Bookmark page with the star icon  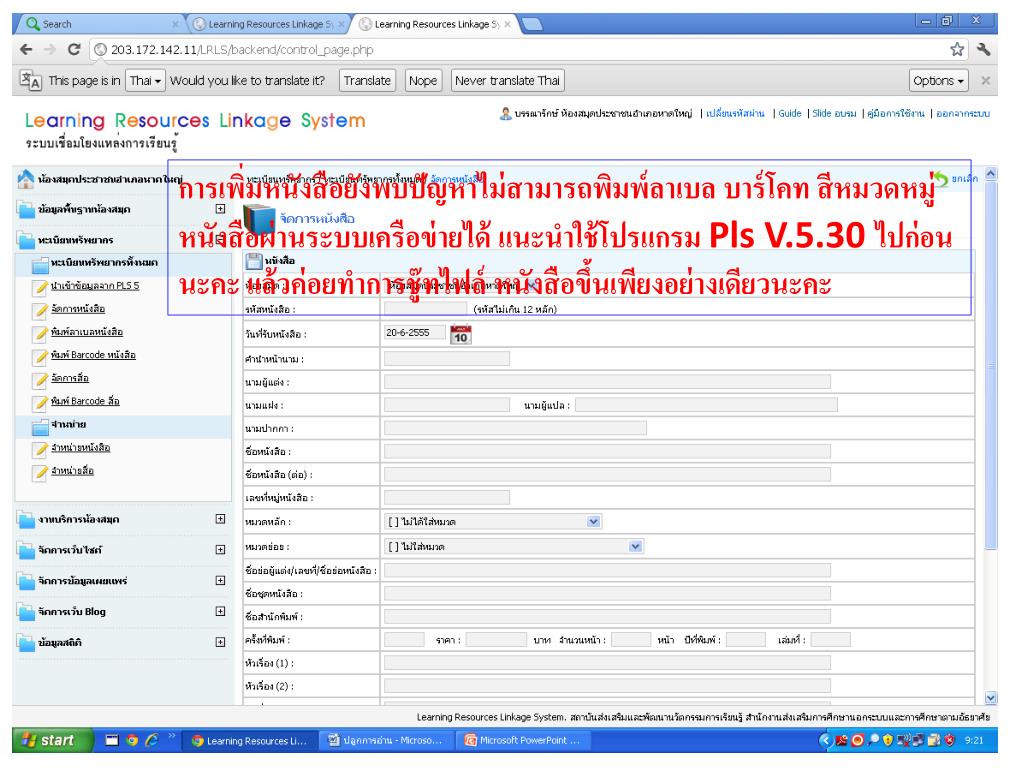(957, 49)
